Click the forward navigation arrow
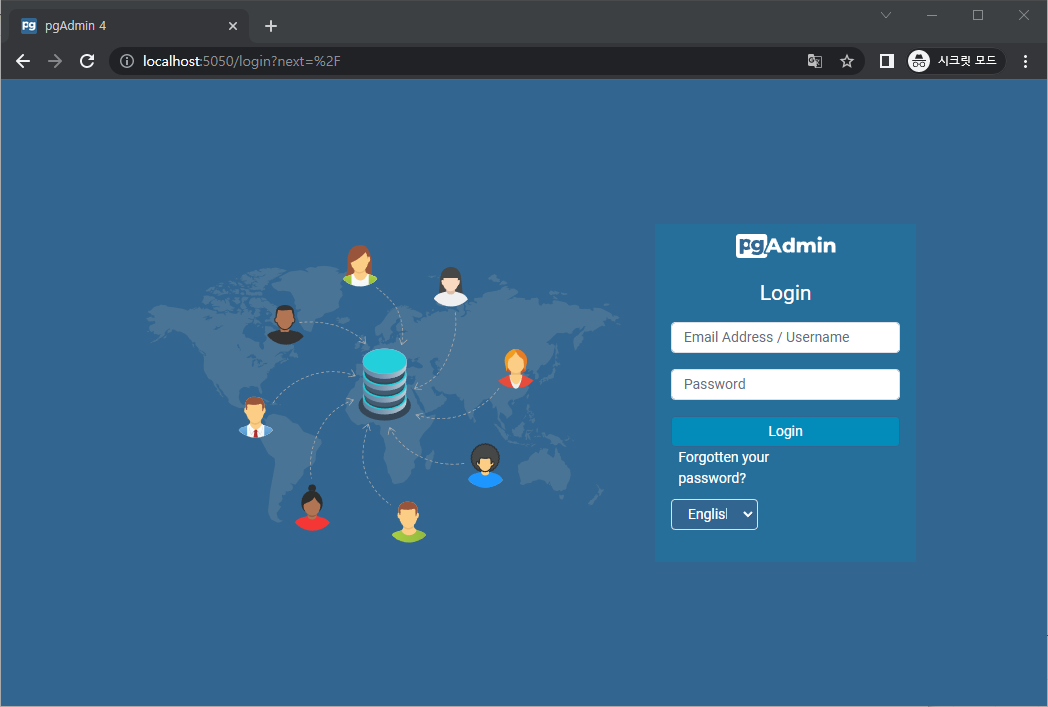 tap(55, 61)
